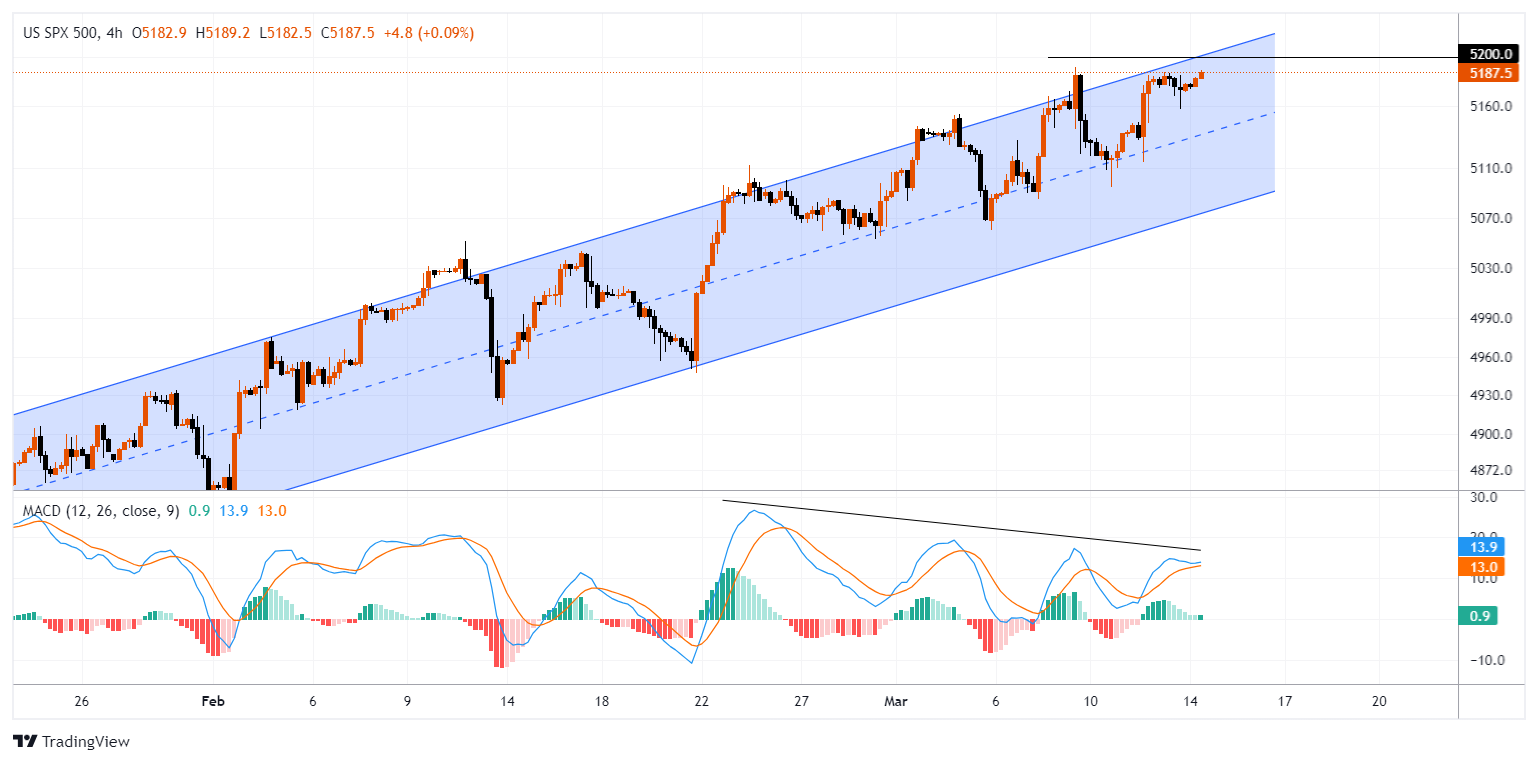Click the 4872.0 price axis tick
Image resolution: width=1538 pixels, height=763 pixels.
(1490, 470)
